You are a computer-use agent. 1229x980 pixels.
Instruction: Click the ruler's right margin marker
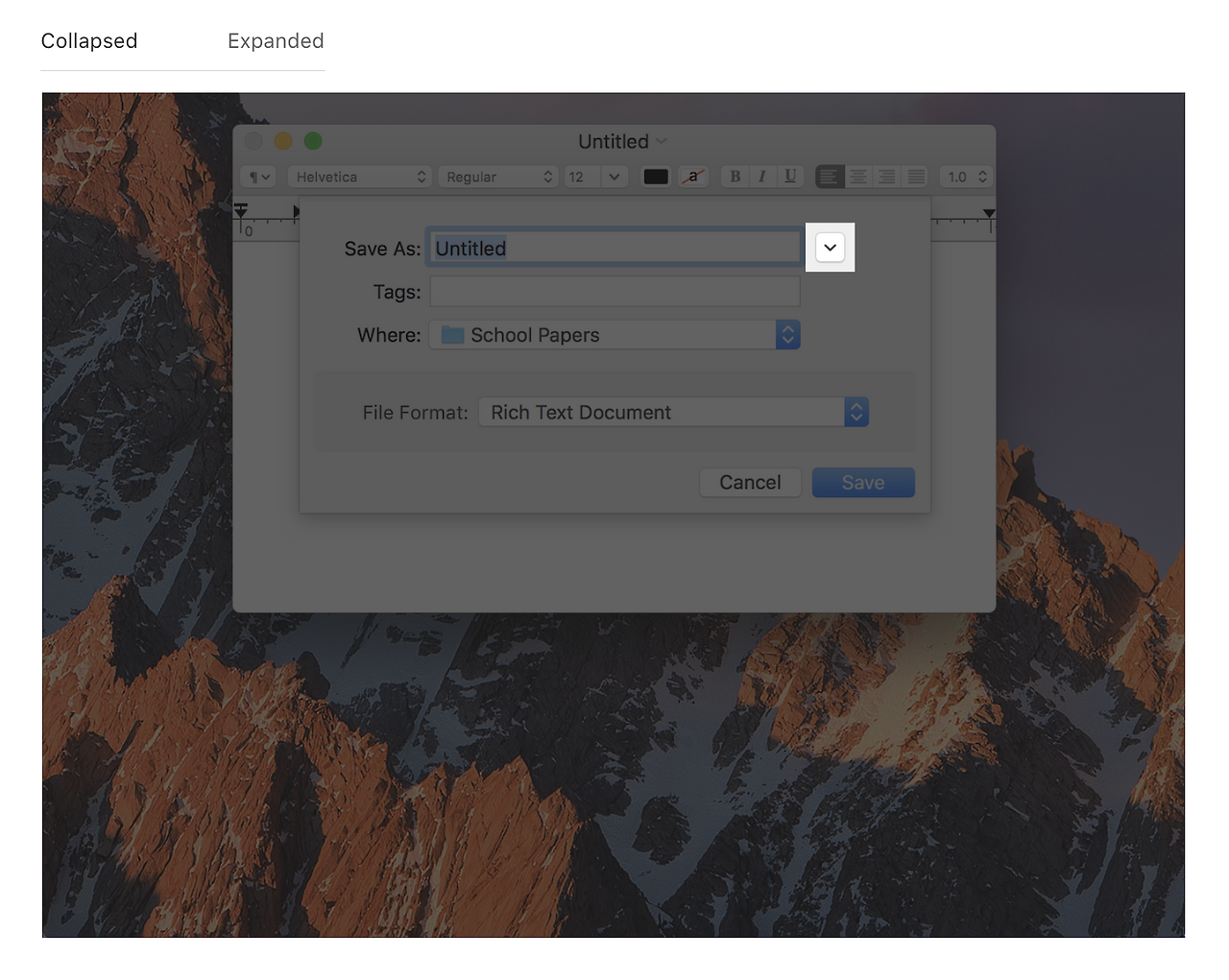point(989,215)
